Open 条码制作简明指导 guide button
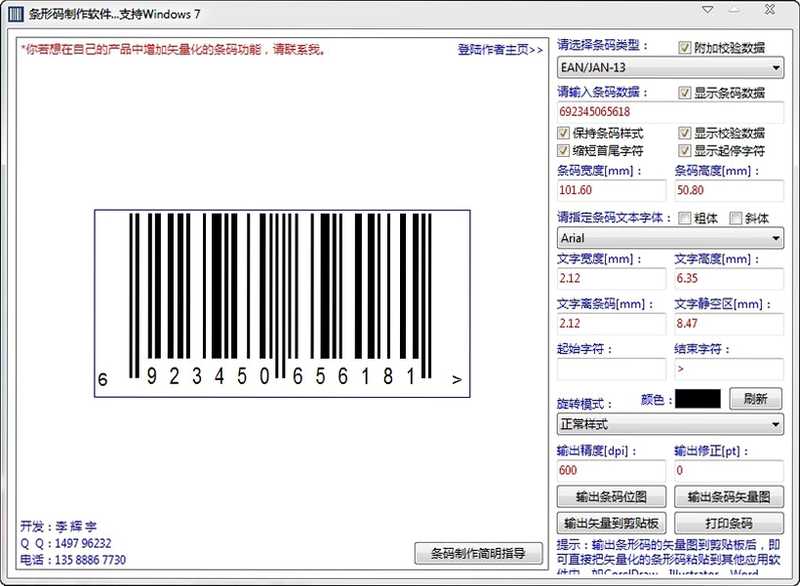This screenshot has height=586, width=800. point(478,553)
